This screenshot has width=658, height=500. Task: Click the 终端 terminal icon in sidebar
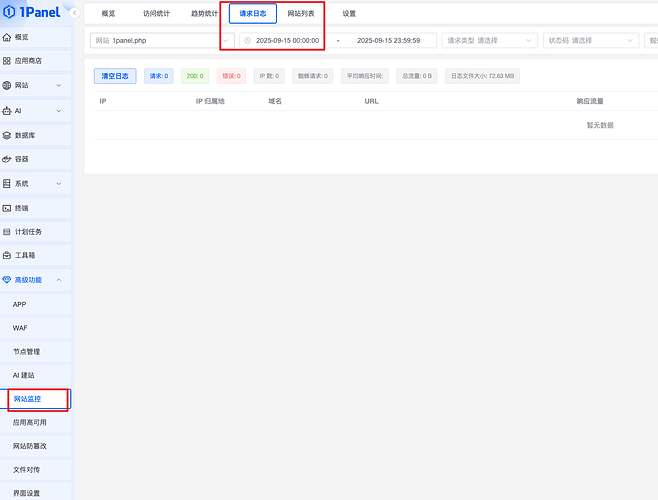(7, 208)
